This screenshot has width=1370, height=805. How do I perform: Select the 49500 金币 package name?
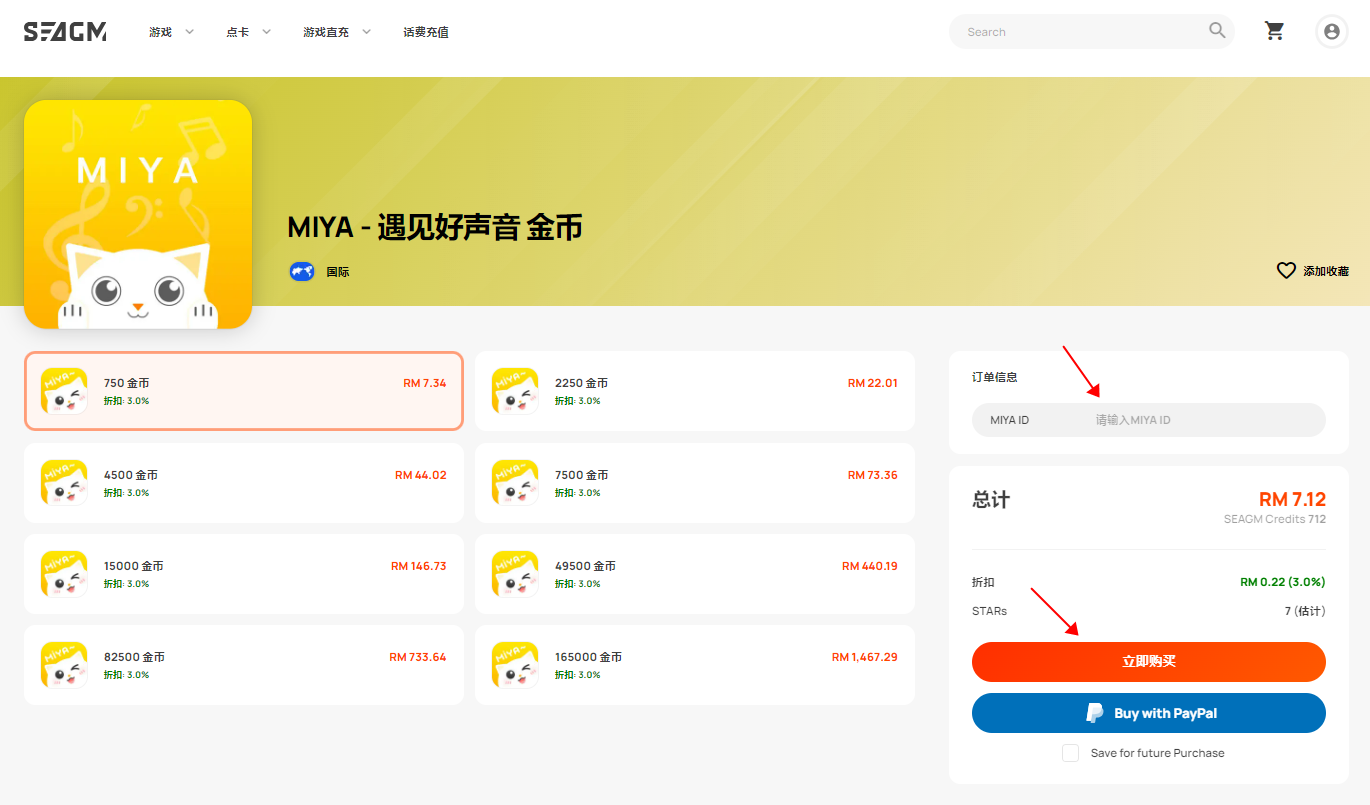click(585, 566)
